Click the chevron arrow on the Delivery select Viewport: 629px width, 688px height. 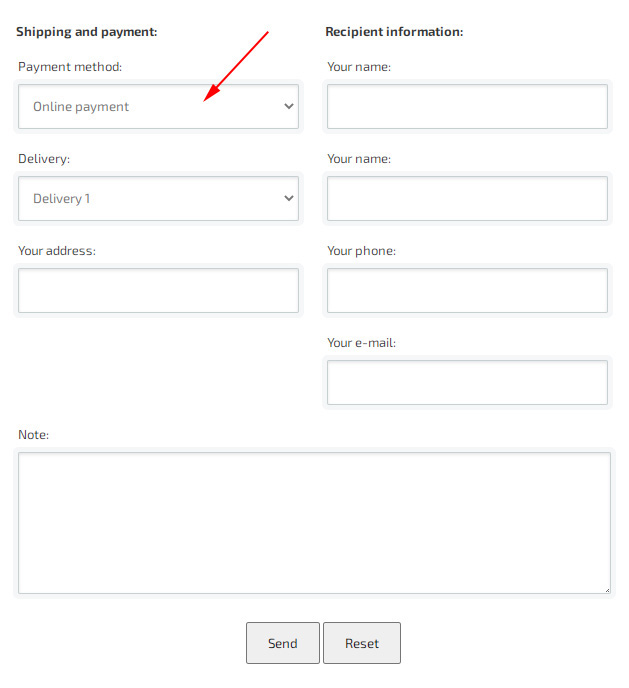pyautogui.click(x=289, y=198)
